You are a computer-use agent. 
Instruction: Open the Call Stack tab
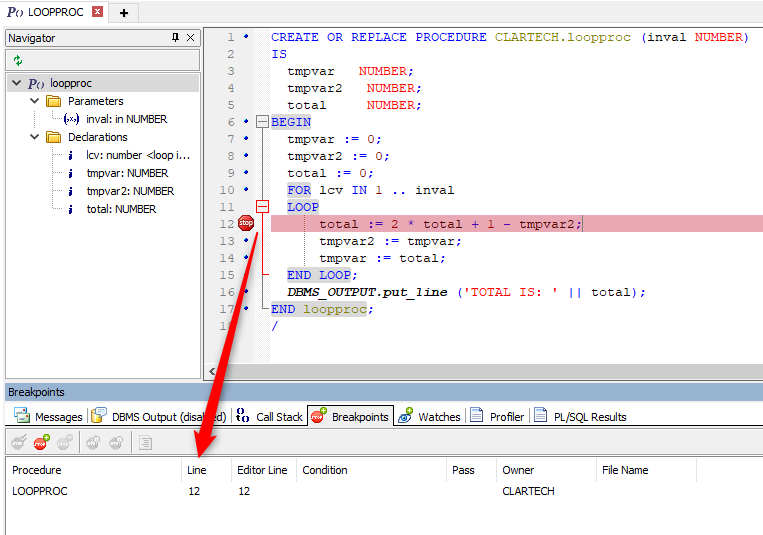[270, 416]
